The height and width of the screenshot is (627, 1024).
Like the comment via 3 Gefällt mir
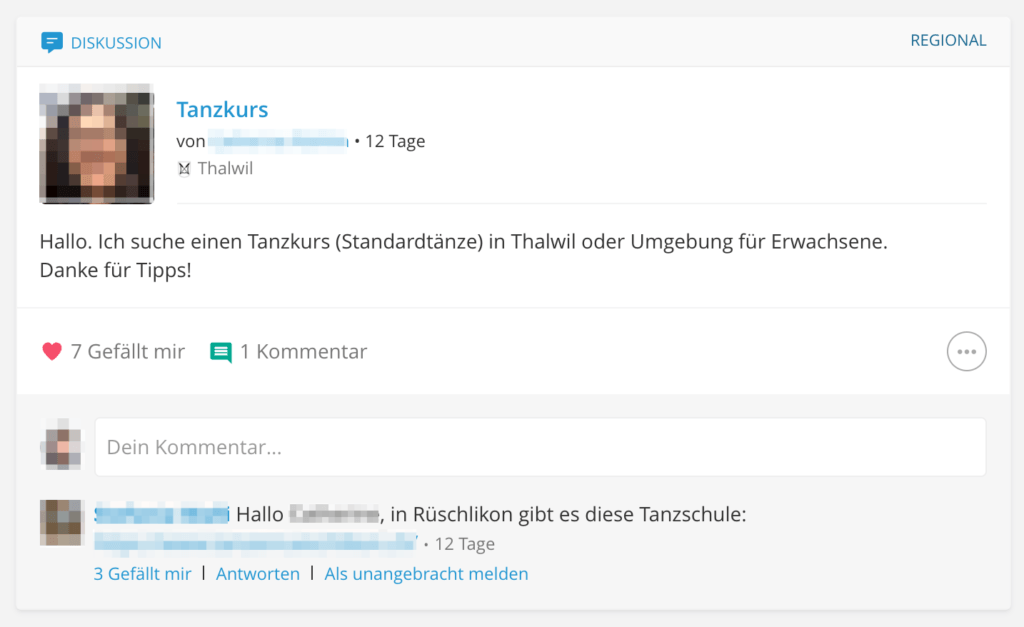coord(142,573)
